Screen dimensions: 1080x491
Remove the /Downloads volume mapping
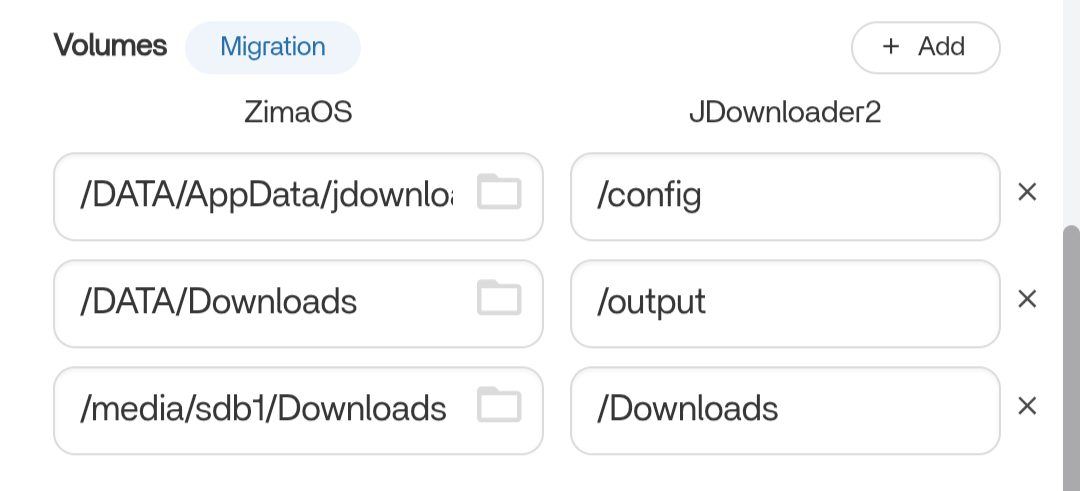1026,406
